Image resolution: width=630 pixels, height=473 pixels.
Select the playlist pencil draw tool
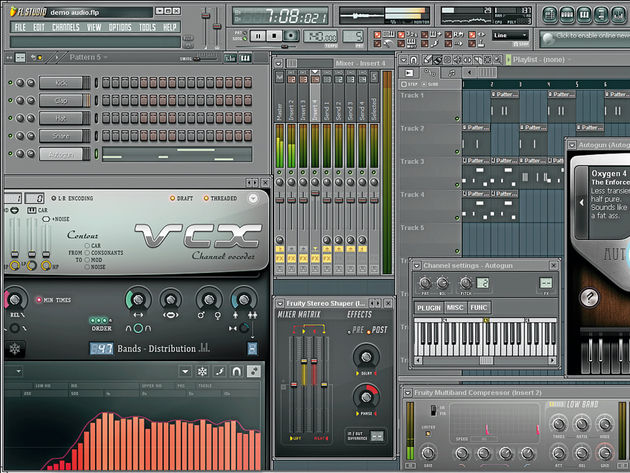click(x=428, y=60)
